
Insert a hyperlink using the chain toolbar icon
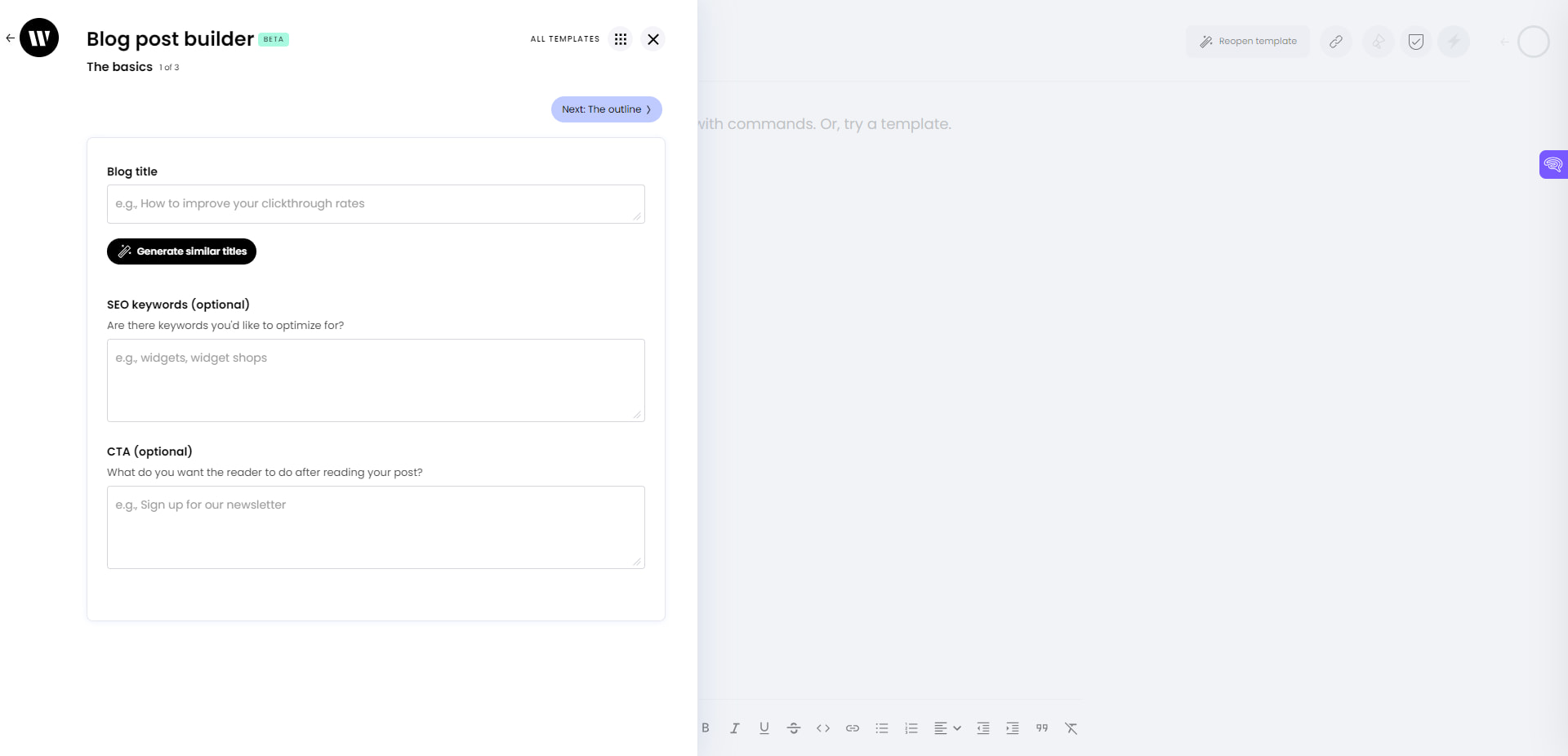tap(853, 727)
